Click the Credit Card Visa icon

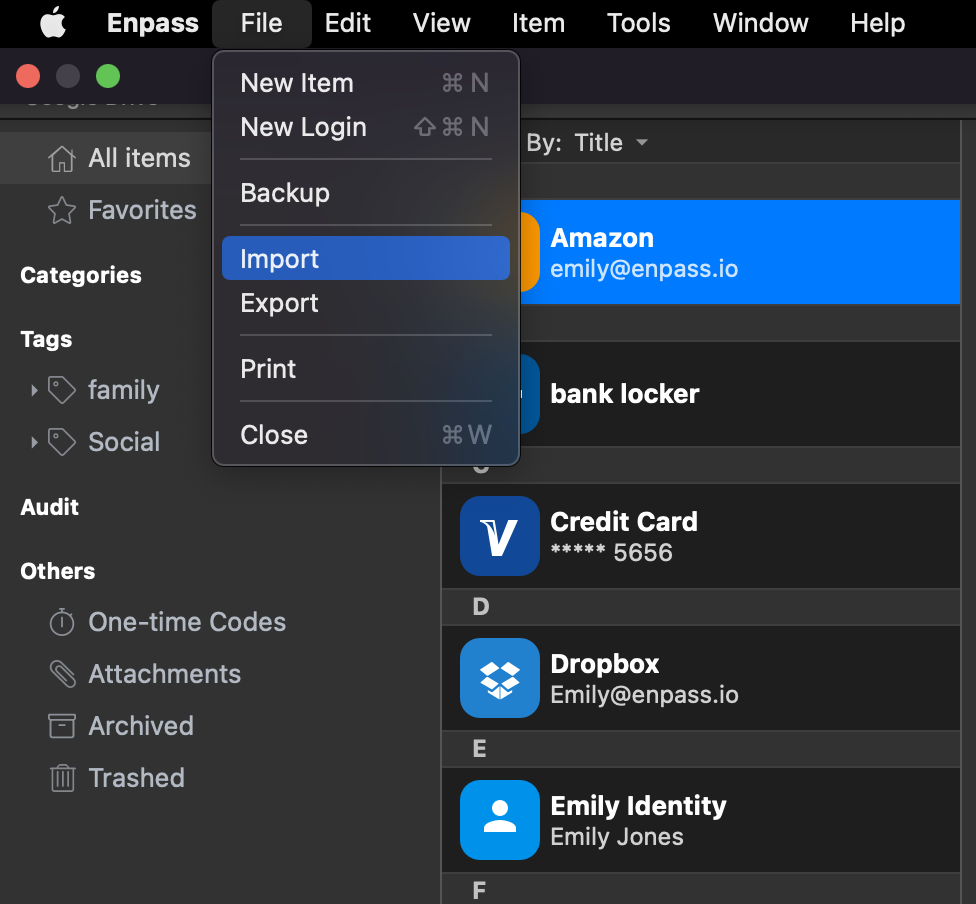coord(499,535)
